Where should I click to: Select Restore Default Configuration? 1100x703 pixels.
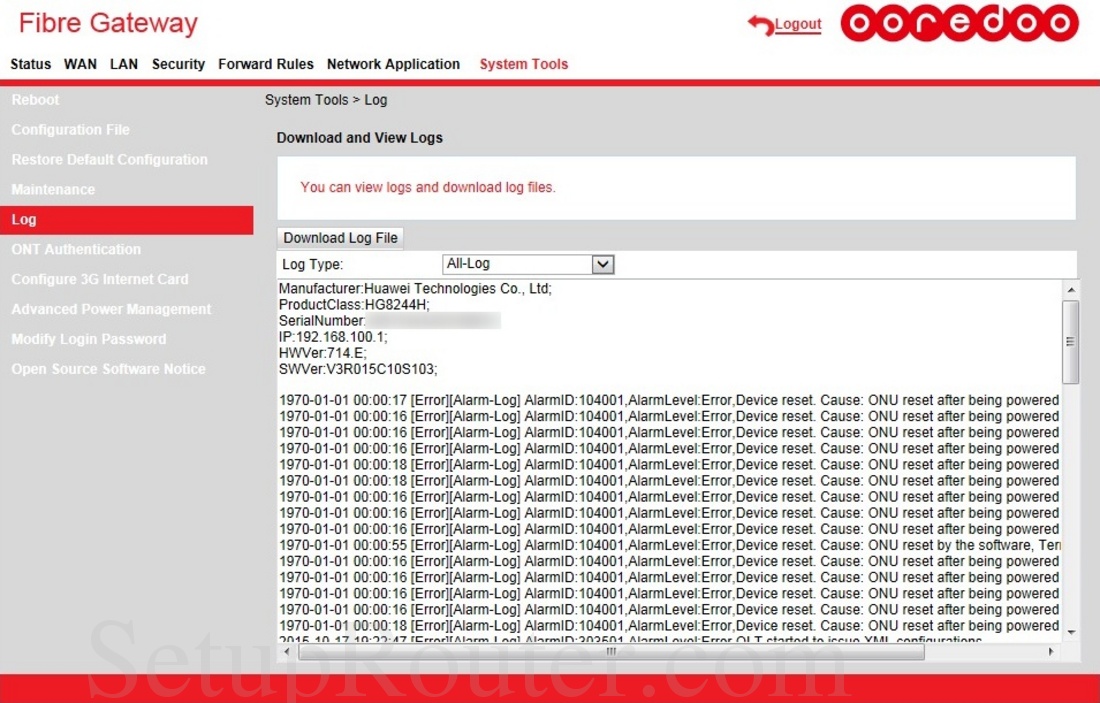[109, 159]
